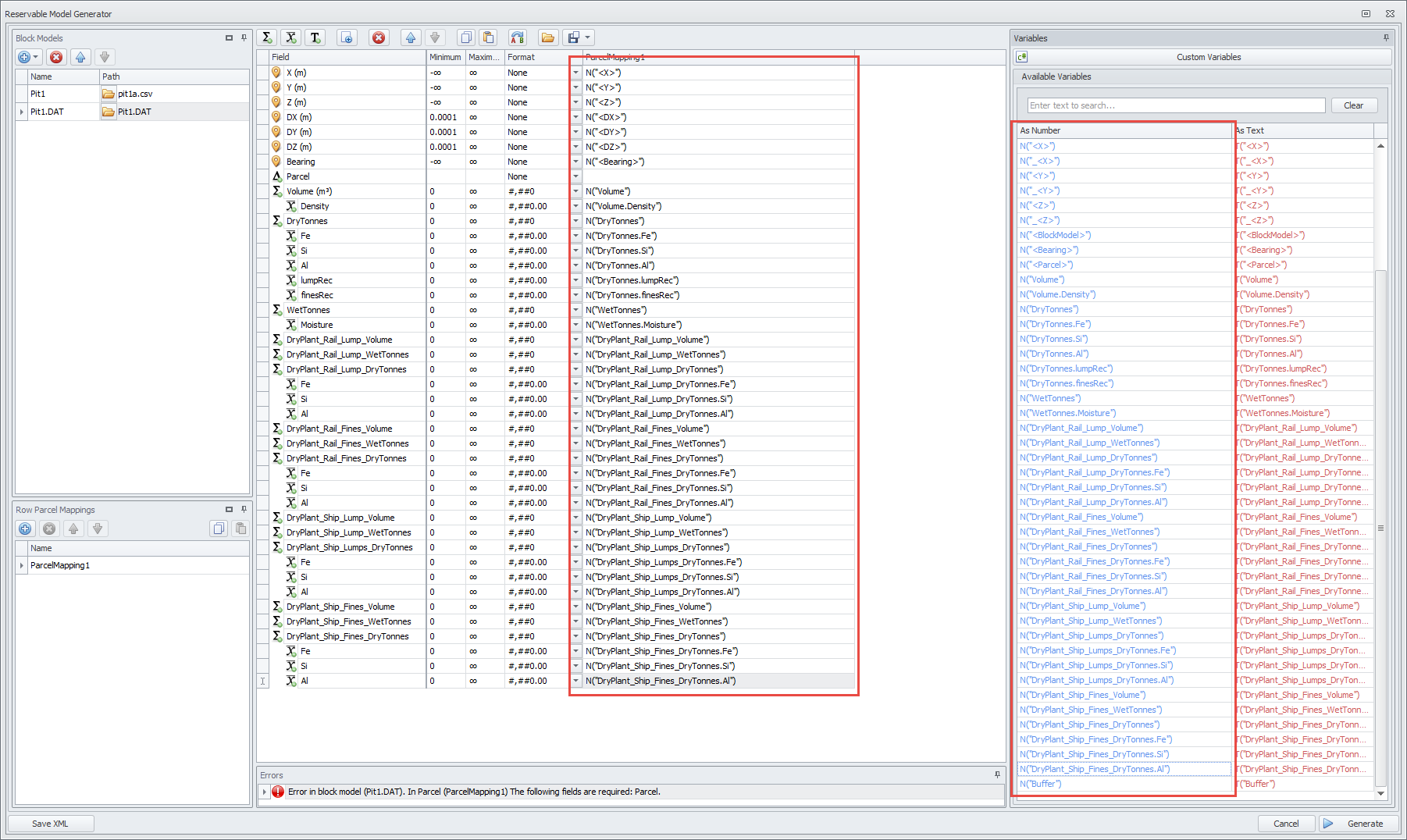This screenshot has width=1407, height=840.
Task: Open dropdown for Parcel field mapping
Action: click(x=576, y=176)
